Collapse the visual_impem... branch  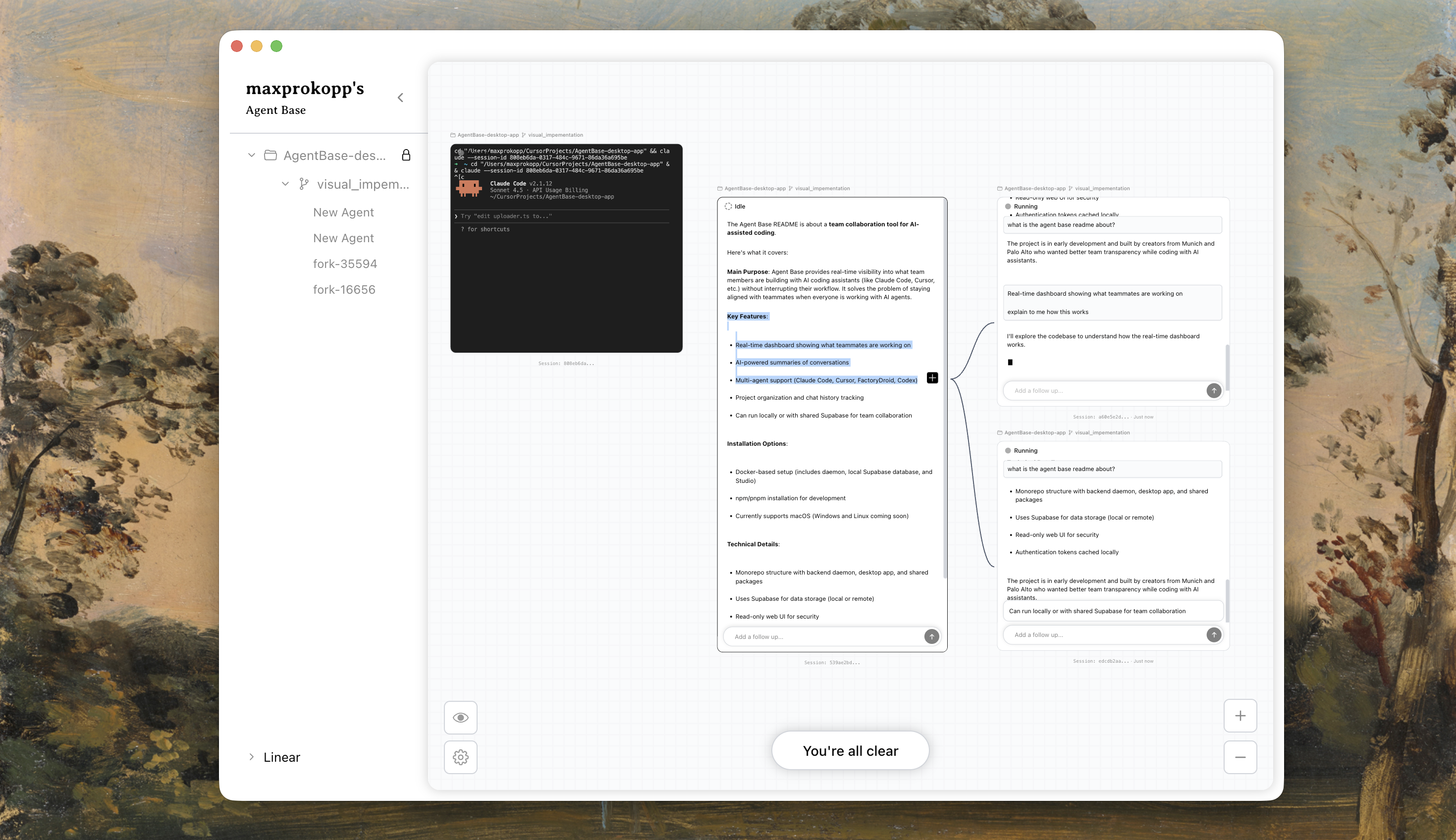tap(285, 184)
